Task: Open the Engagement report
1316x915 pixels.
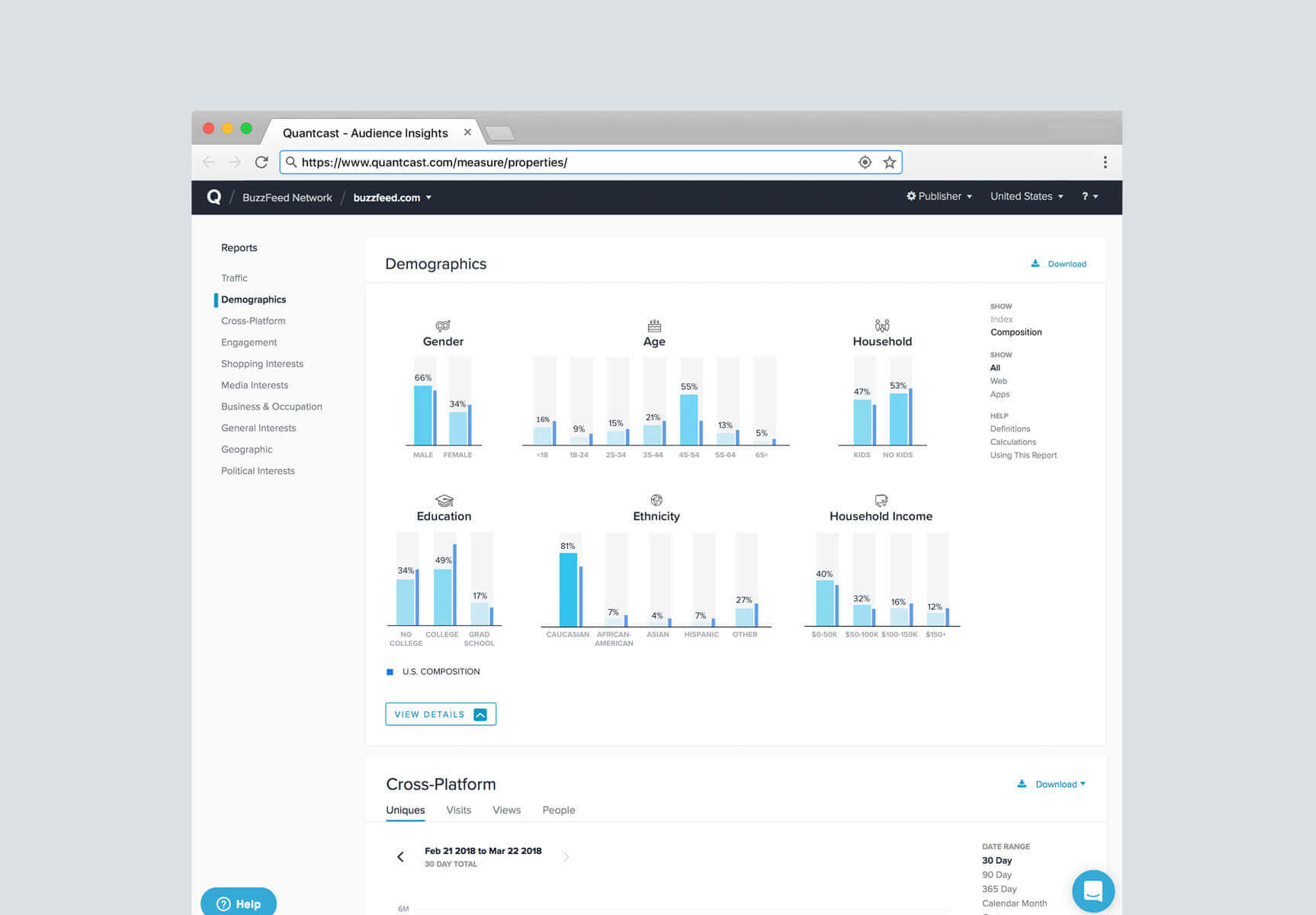Action: click(x=249, y=342)
